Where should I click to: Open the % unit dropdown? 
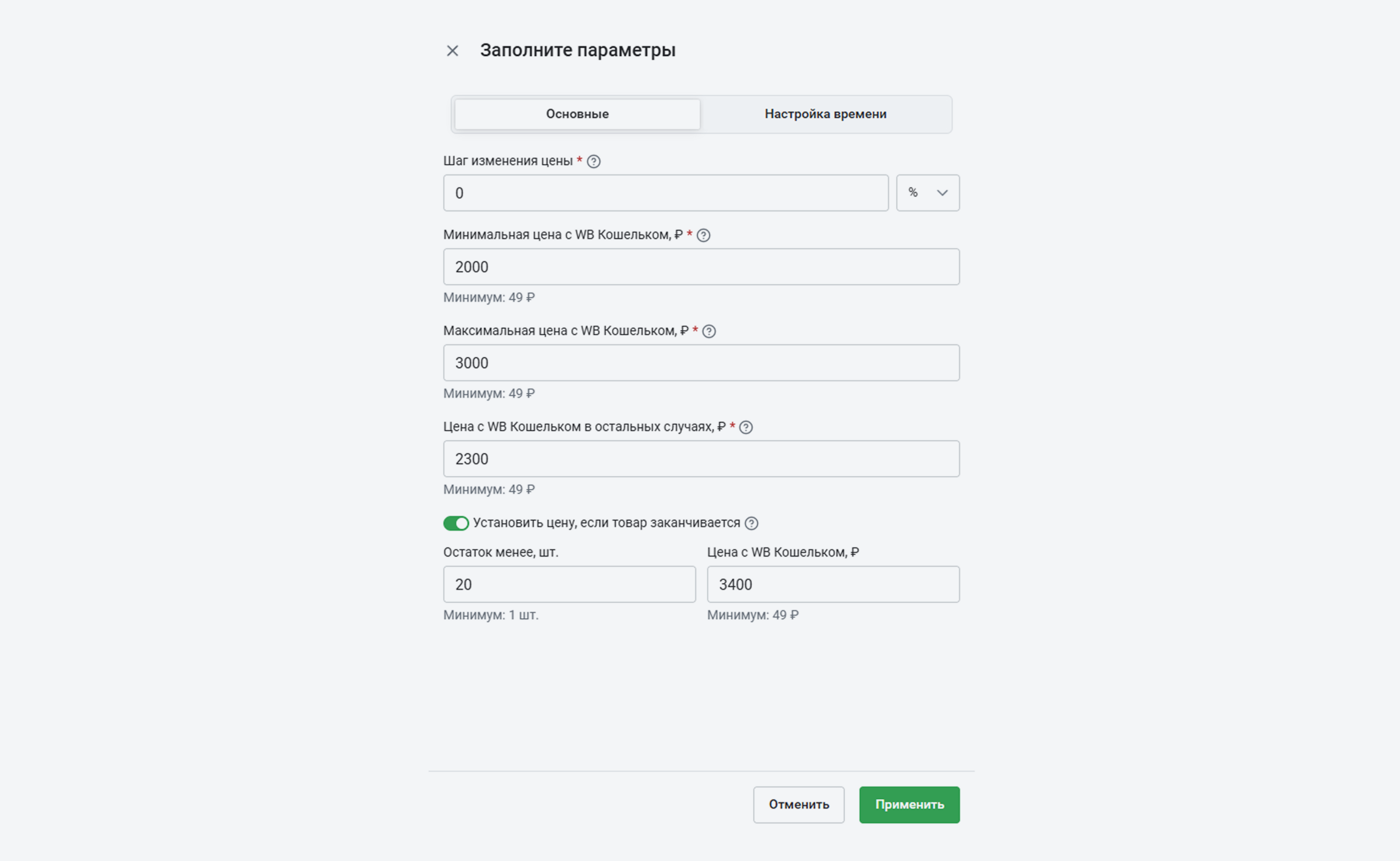[927, 193]
